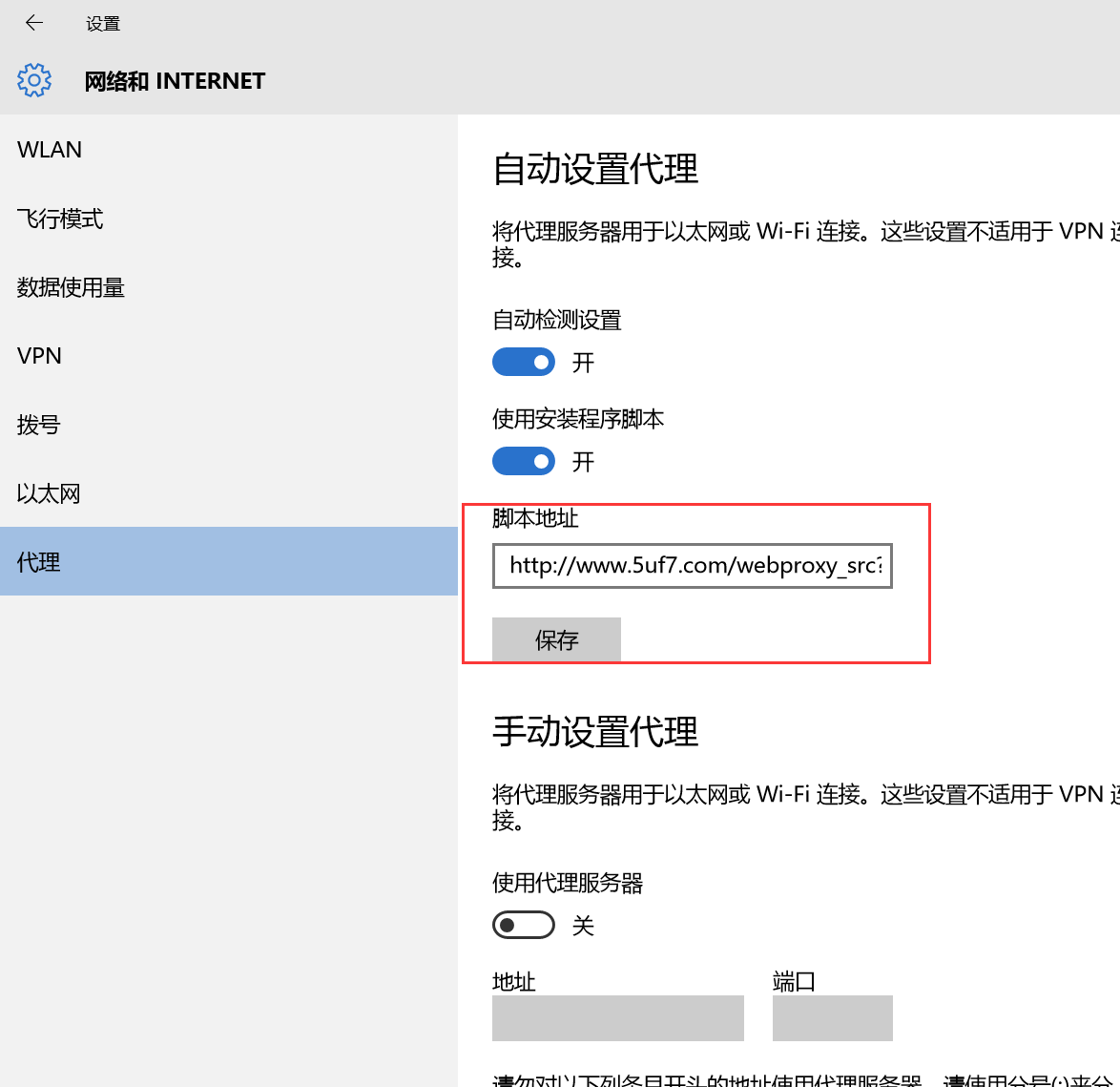The image size is (1120, 1087).
Task: Select 飞行模式 in the sidebar
Action: point(60,219)
